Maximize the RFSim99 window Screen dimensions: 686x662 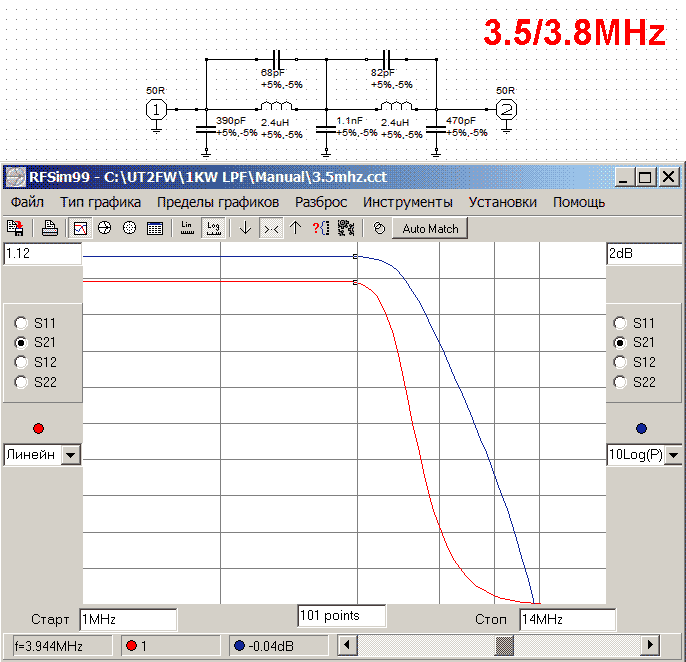pos(644,177)
